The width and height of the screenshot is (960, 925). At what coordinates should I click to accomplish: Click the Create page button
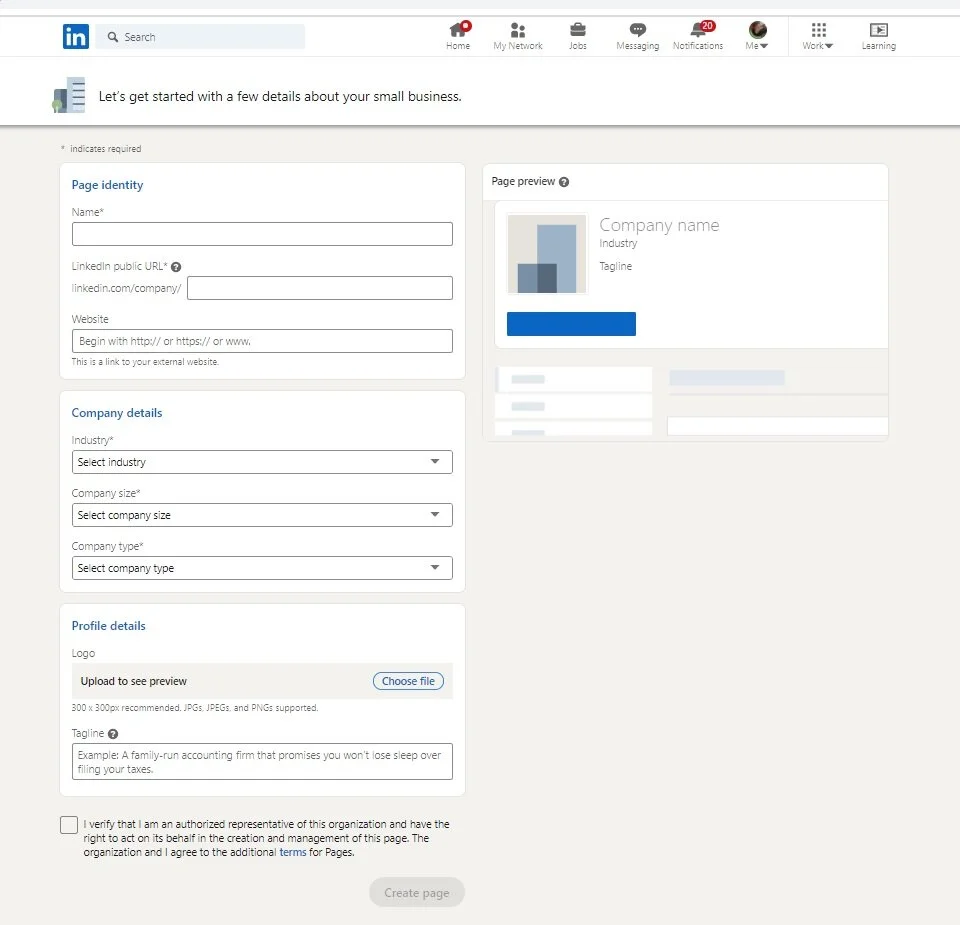point(417,893)
